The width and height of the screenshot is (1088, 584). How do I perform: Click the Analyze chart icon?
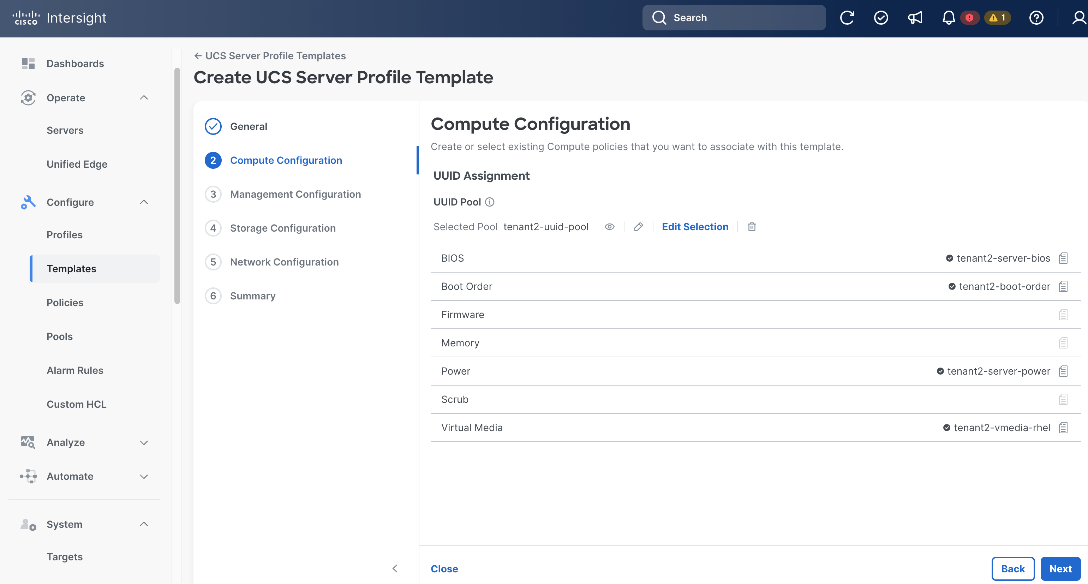[x=28, y=443]
